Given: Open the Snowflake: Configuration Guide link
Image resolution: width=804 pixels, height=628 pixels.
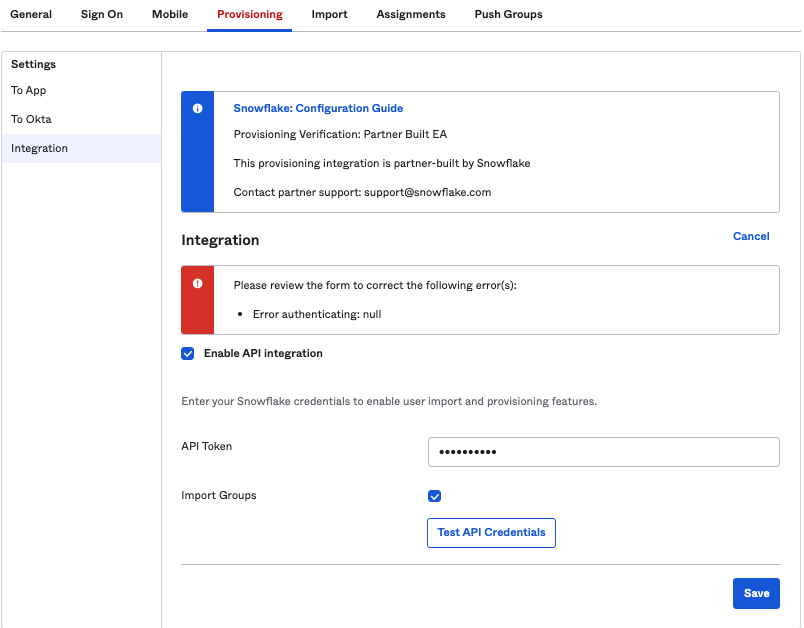Looking at the screenshot, I should pyautogui.click(x=318, y=108).
